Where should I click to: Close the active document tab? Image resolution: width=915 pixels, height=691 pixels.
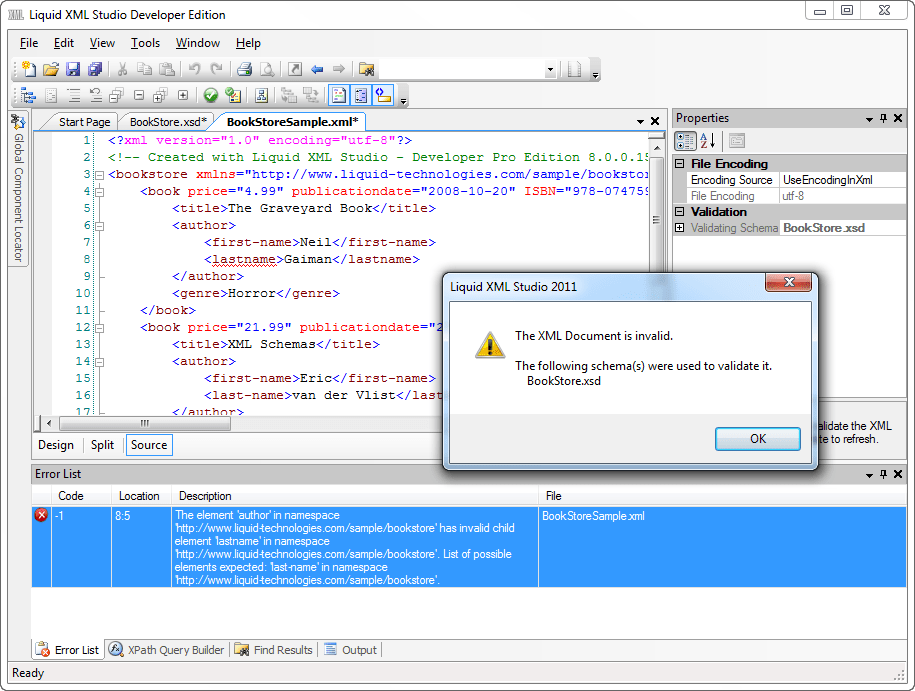[655, 121]
